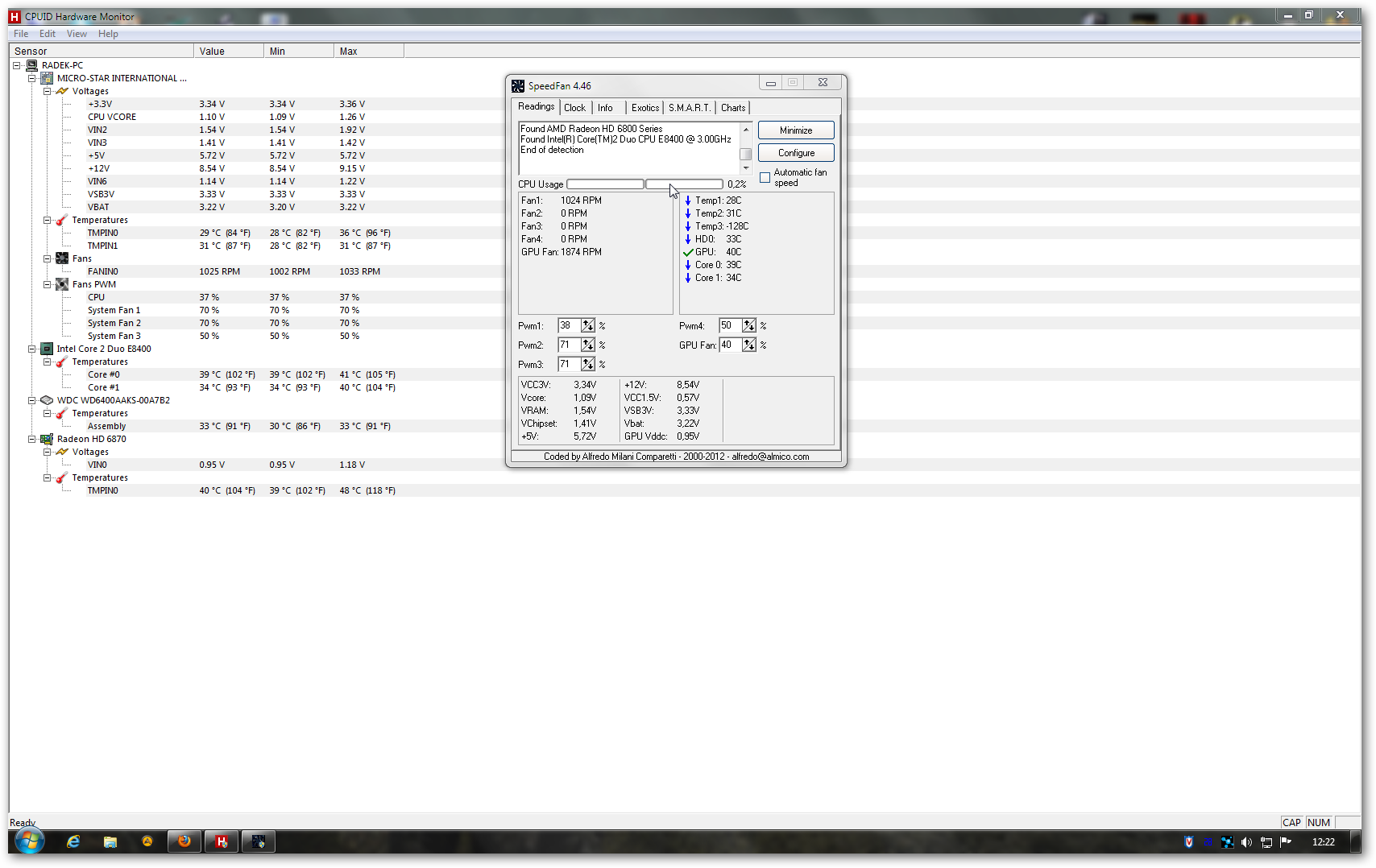Click the second CPU Usage progress bar

[x=684, y=184]
